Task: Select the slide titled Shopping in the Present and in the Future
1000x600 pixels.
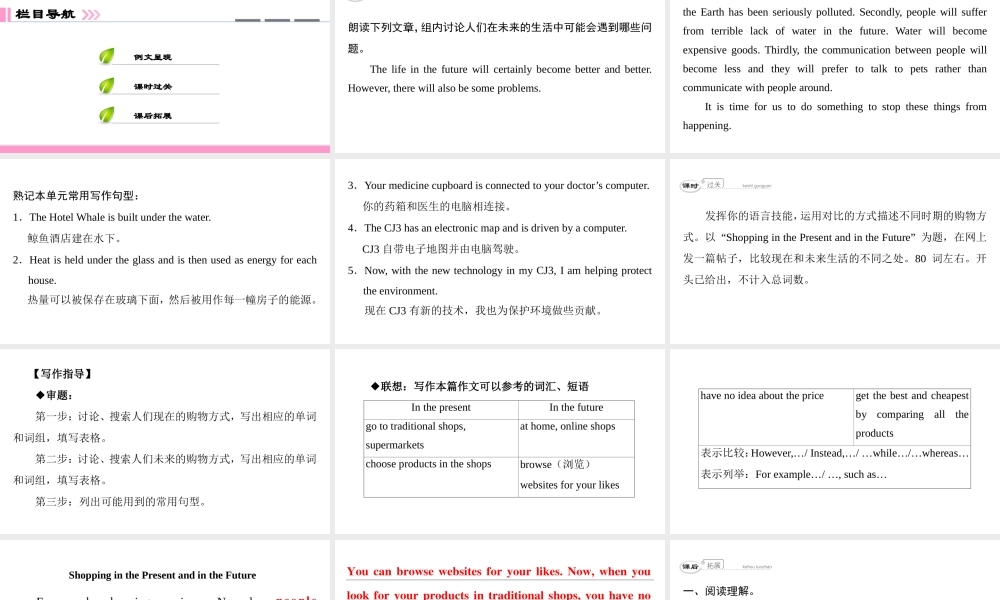Action: pyautogui.click(x=165, y=570)
